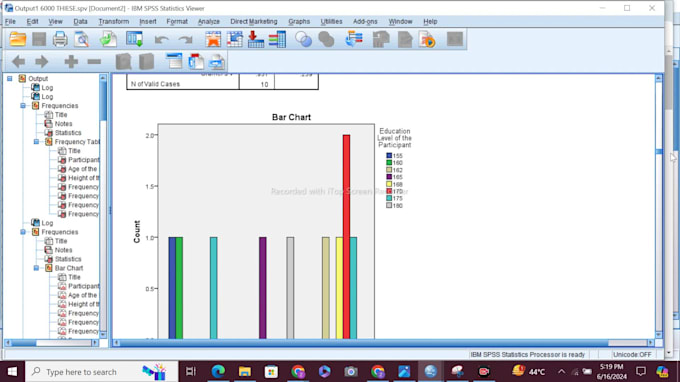Click Insert Title toolbar icon

(196, 62)
